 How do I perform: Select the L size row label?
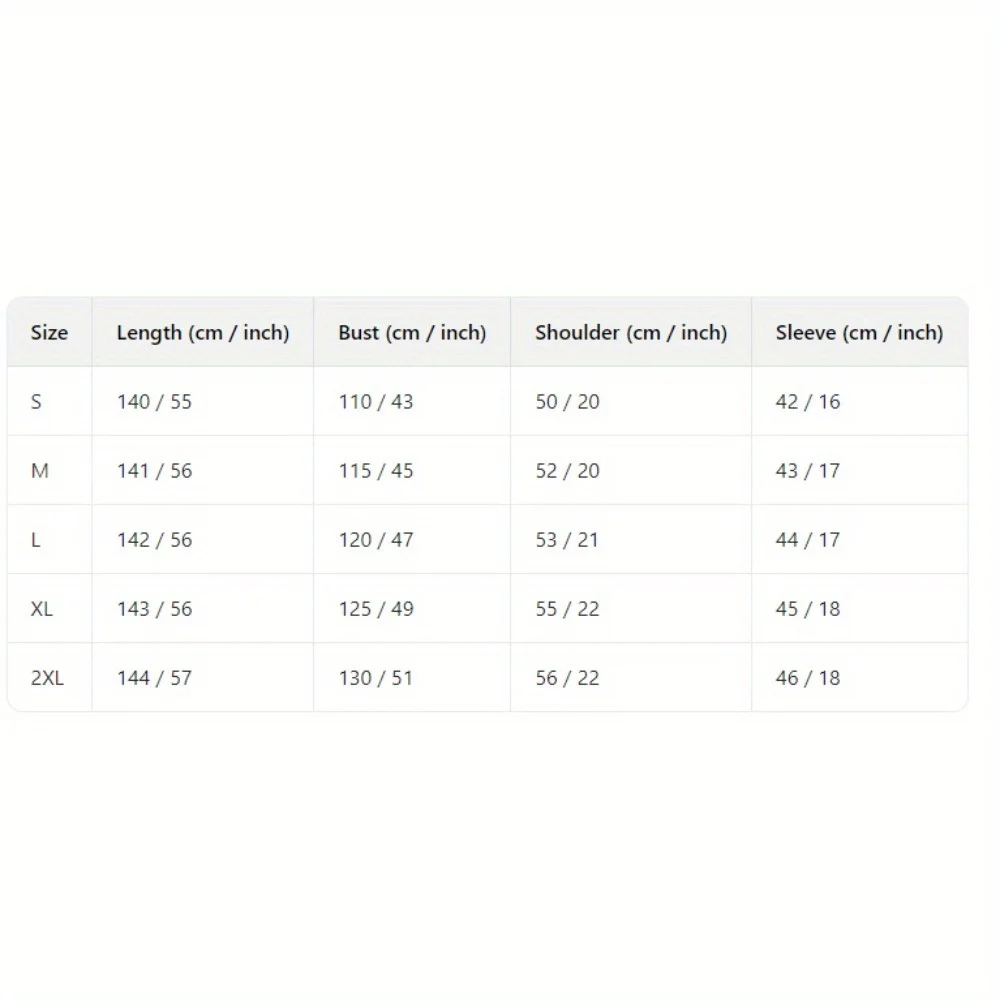[x=36, y=540]
